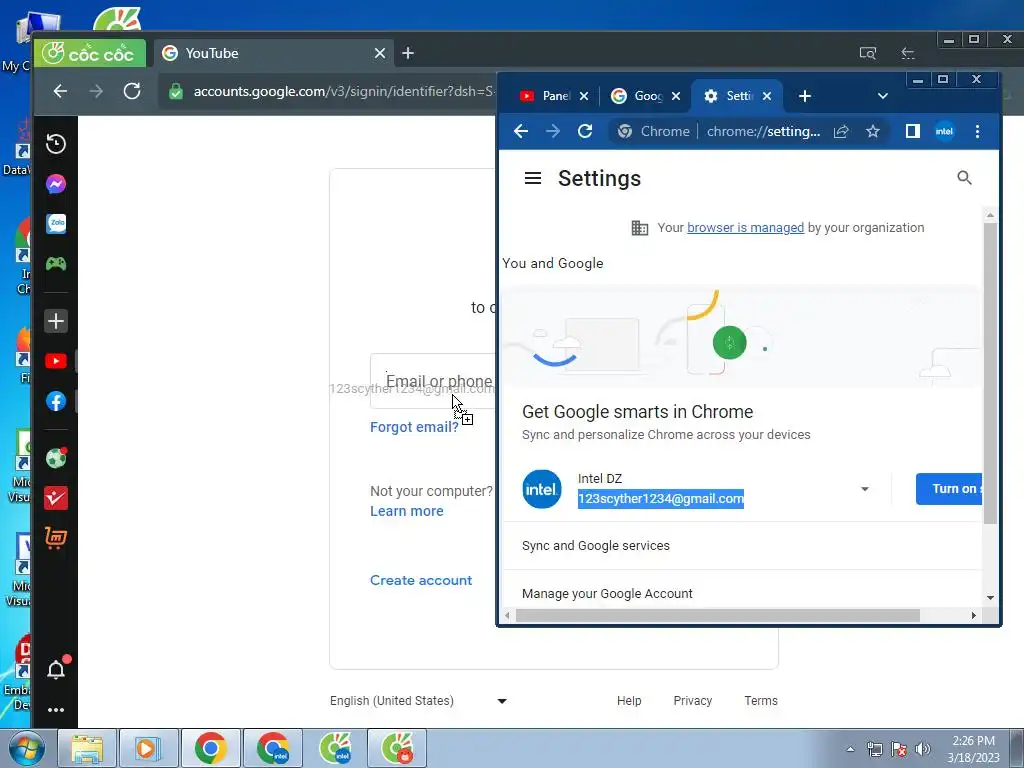Open a new tab in Cốc Cốc

408,53
